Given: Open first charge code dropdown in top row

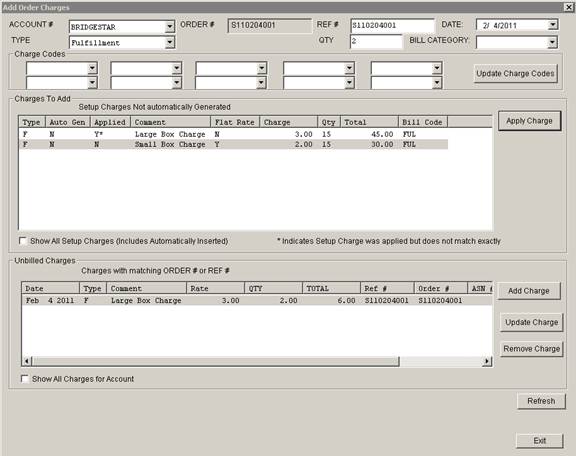Looking at the screenshot, I should click(92, 68).
